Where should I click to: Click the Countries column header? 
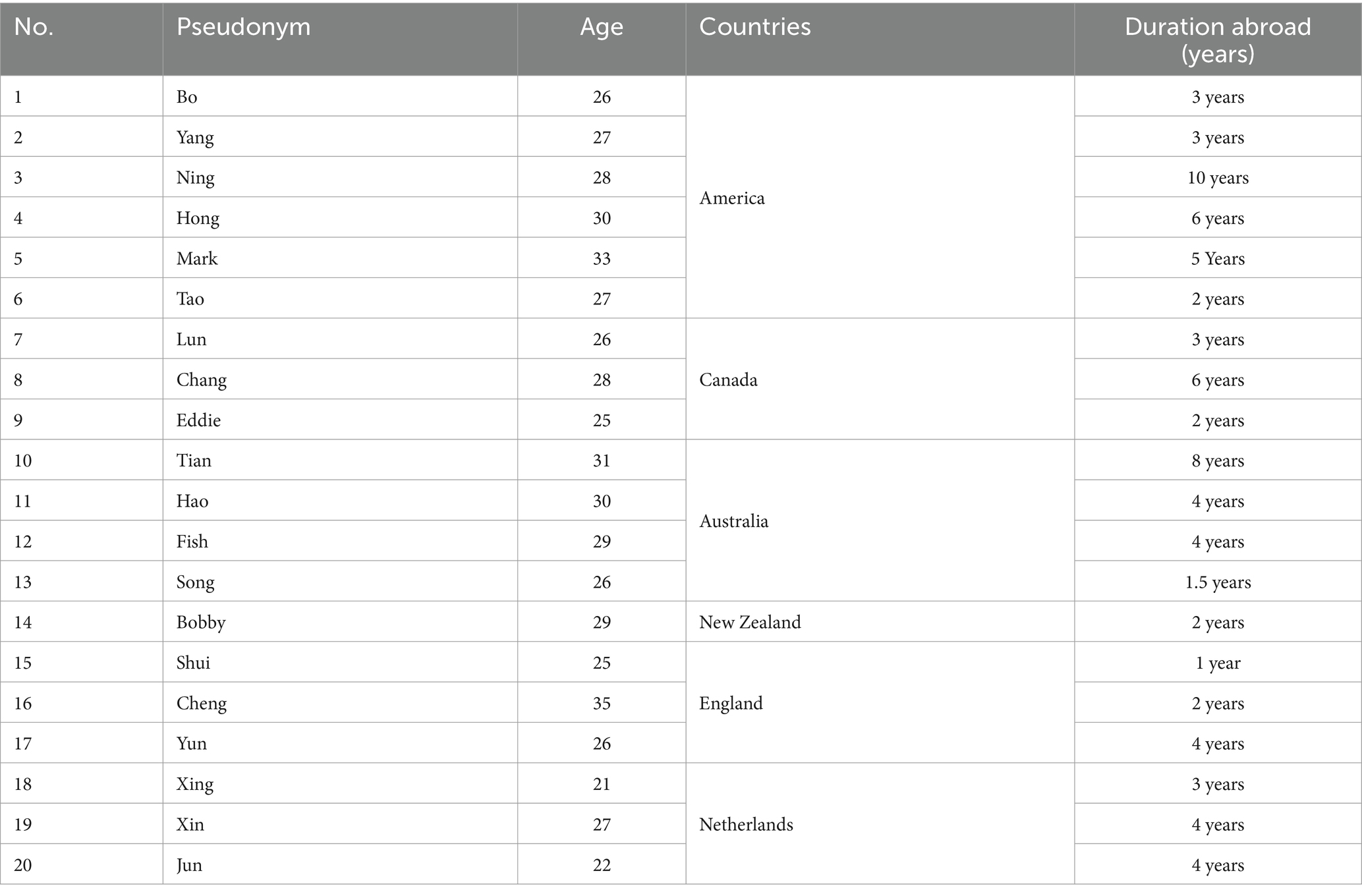880,38
